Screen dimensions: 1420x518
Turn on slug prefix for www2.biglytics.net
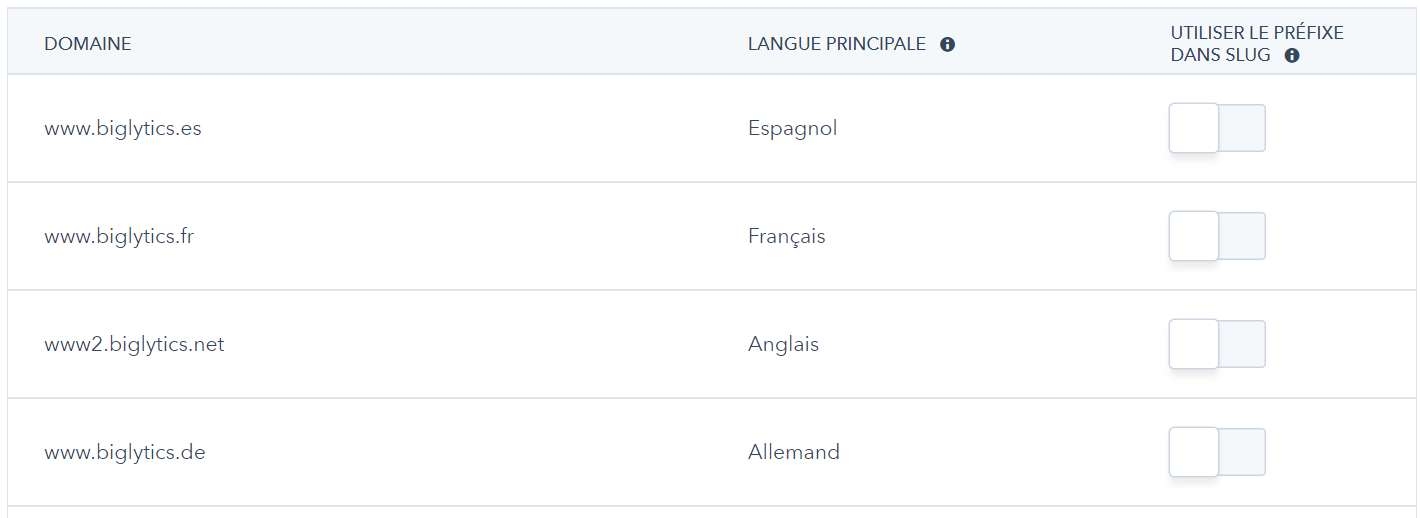click(x=1217, y=344)
